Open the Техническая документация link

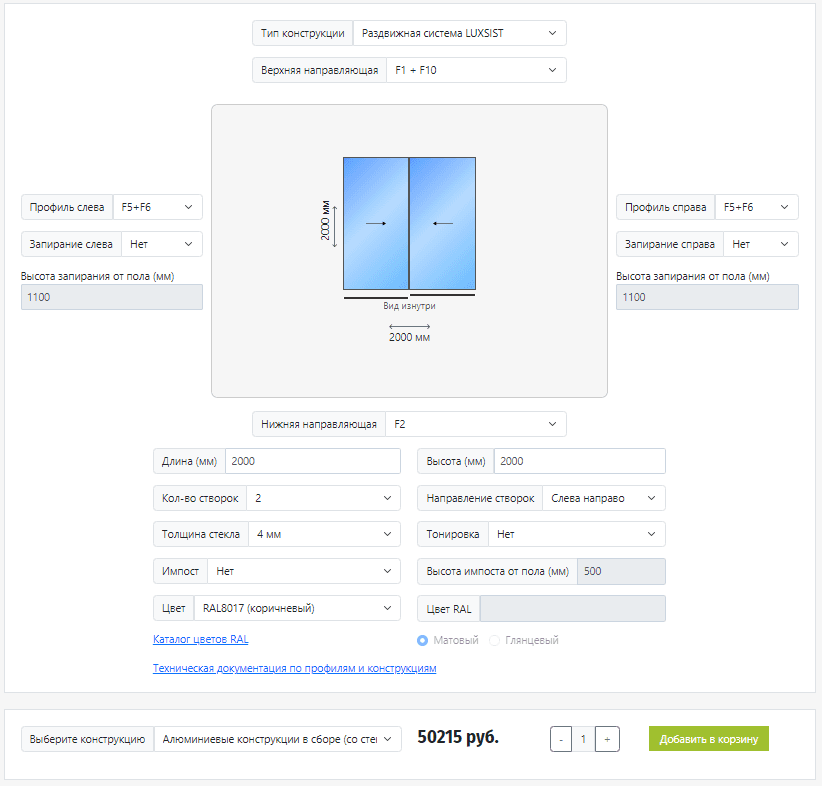click(295, 669)
